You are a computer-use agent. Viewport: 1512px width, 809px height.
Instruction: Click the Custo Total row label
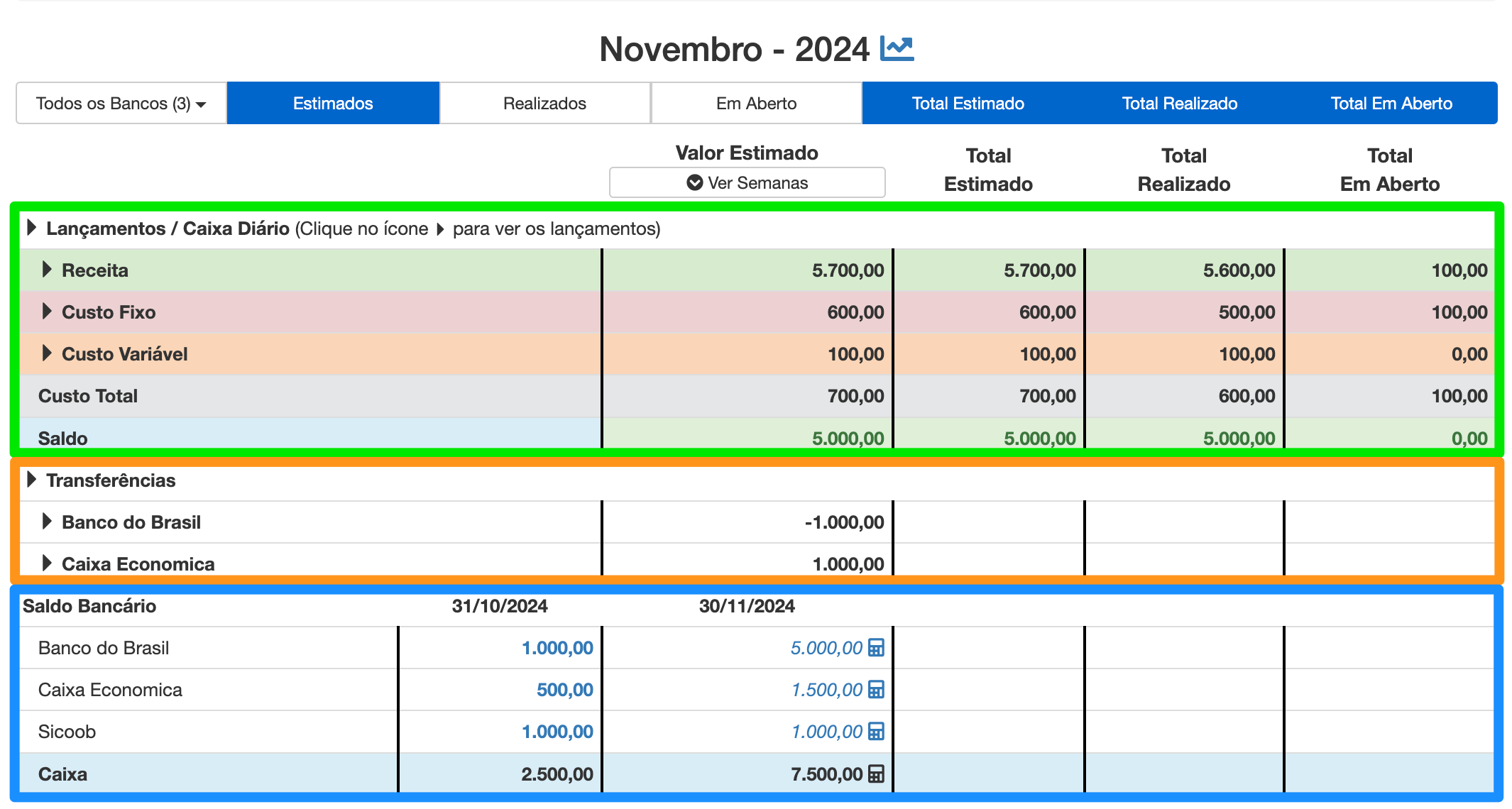pos(88,396)
